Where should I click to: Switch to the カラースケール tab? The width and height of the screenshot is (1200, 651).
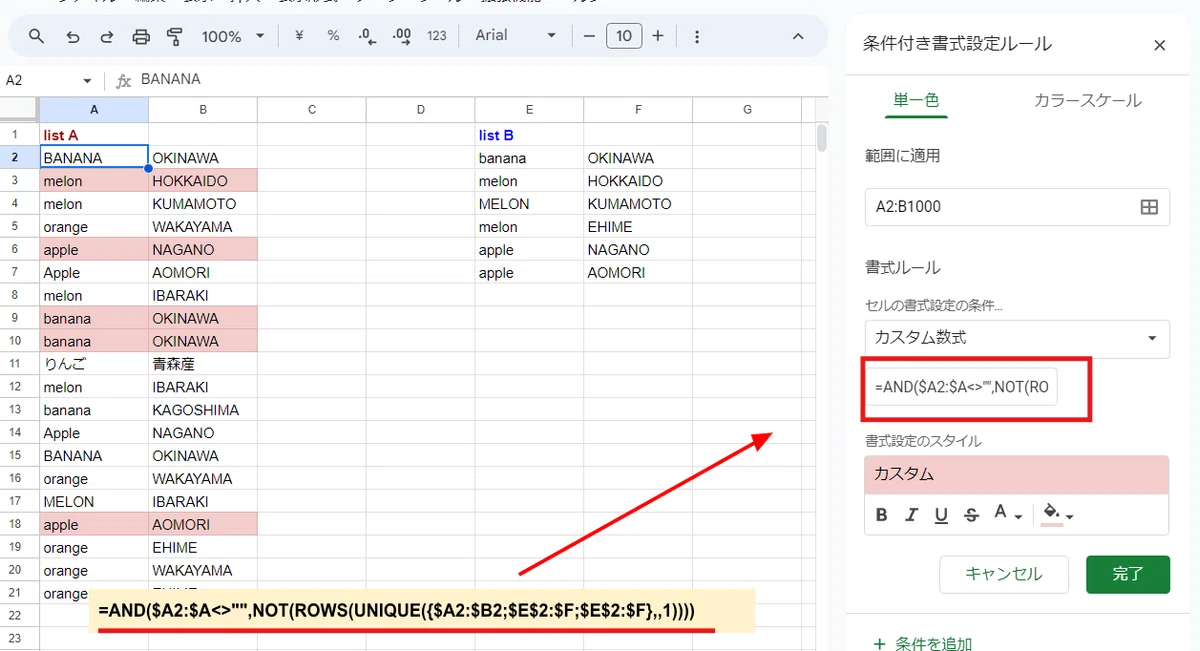(1088, 100)
